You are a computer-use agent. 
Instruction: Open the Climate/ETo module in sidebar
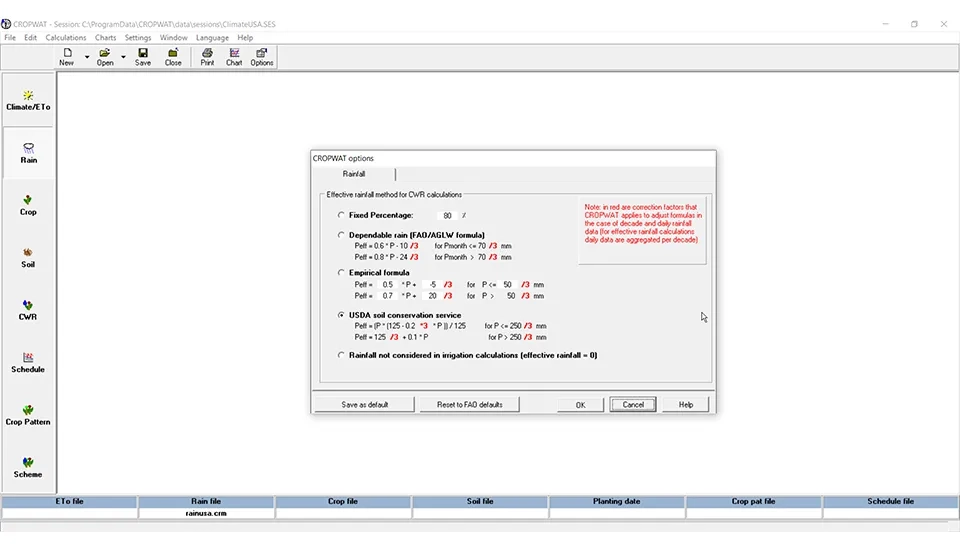28,100
